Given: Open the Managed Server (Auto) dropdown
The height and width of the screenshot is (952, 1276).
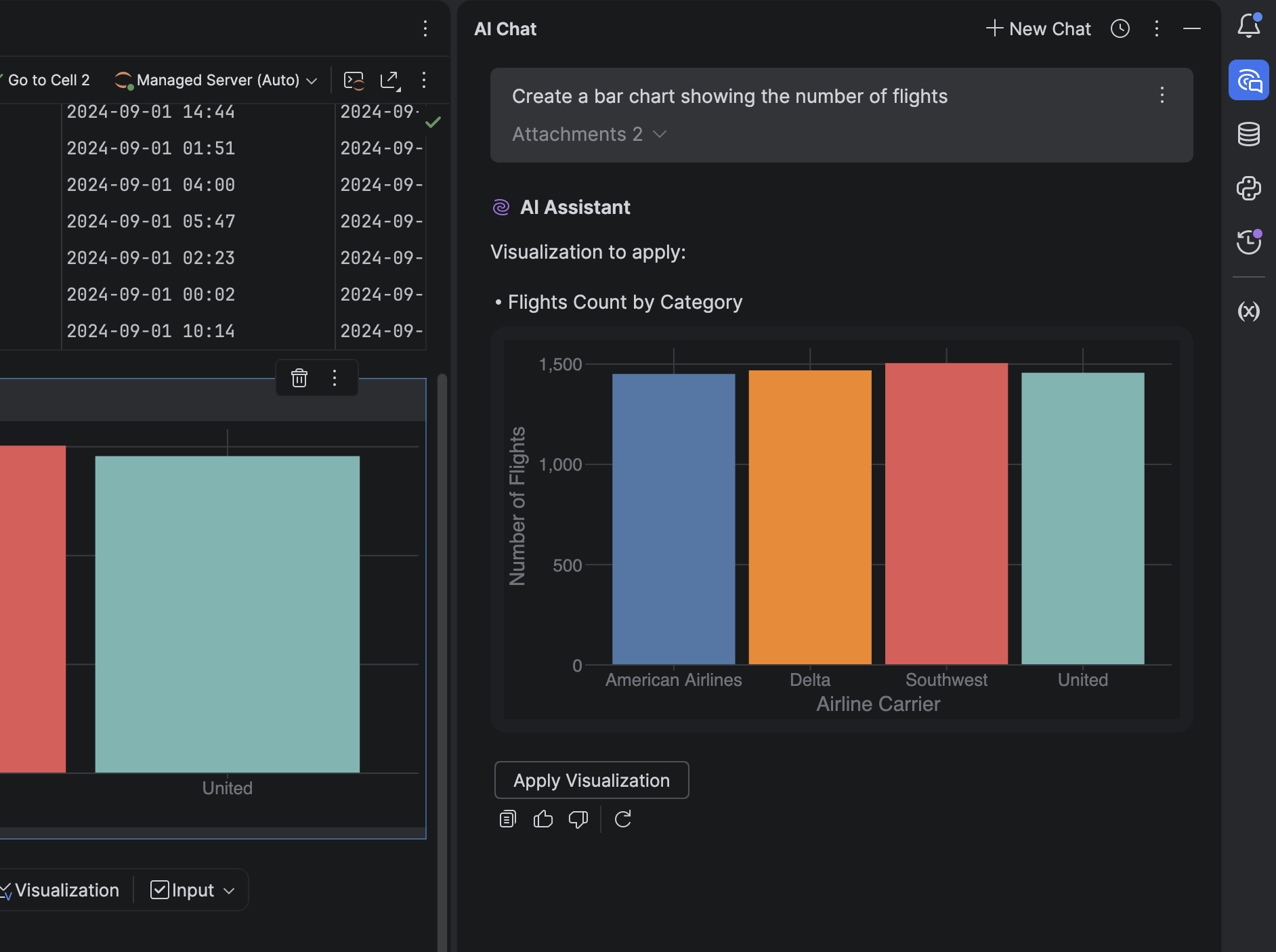Looking at the screenshot, I should click(217, 81).
